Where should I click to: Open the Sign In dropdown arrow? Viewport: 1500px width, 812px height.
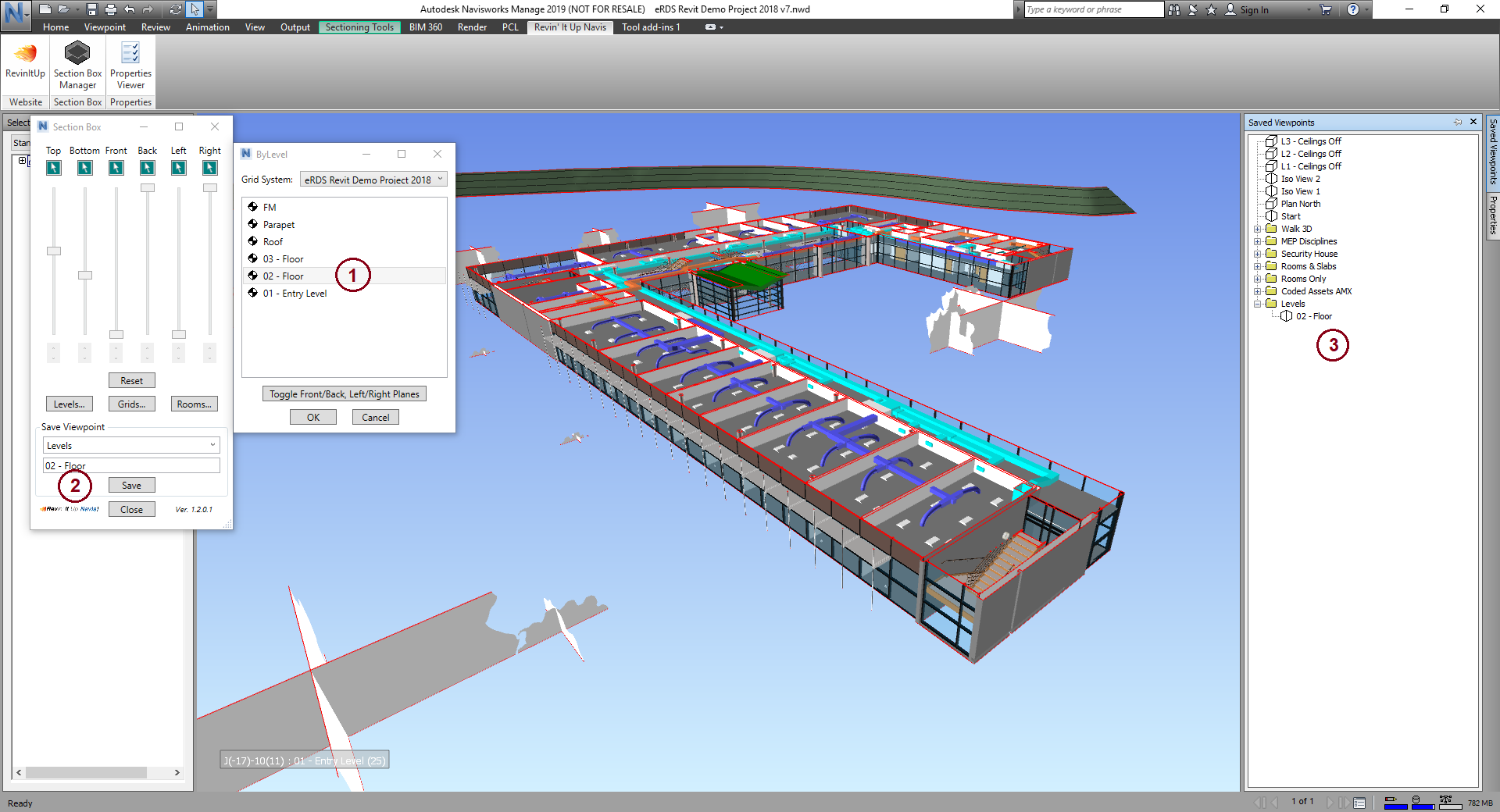(1309, 10)
